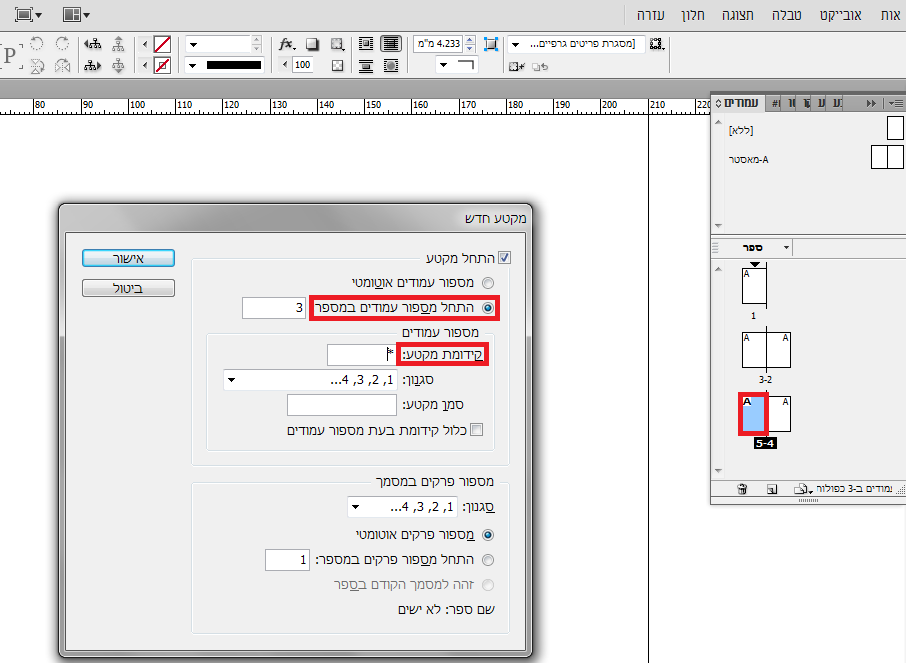The width and height of the screenshot is (906, 663).
Task: Apply drop shadow icon
Action: click(x=313, y=44)
